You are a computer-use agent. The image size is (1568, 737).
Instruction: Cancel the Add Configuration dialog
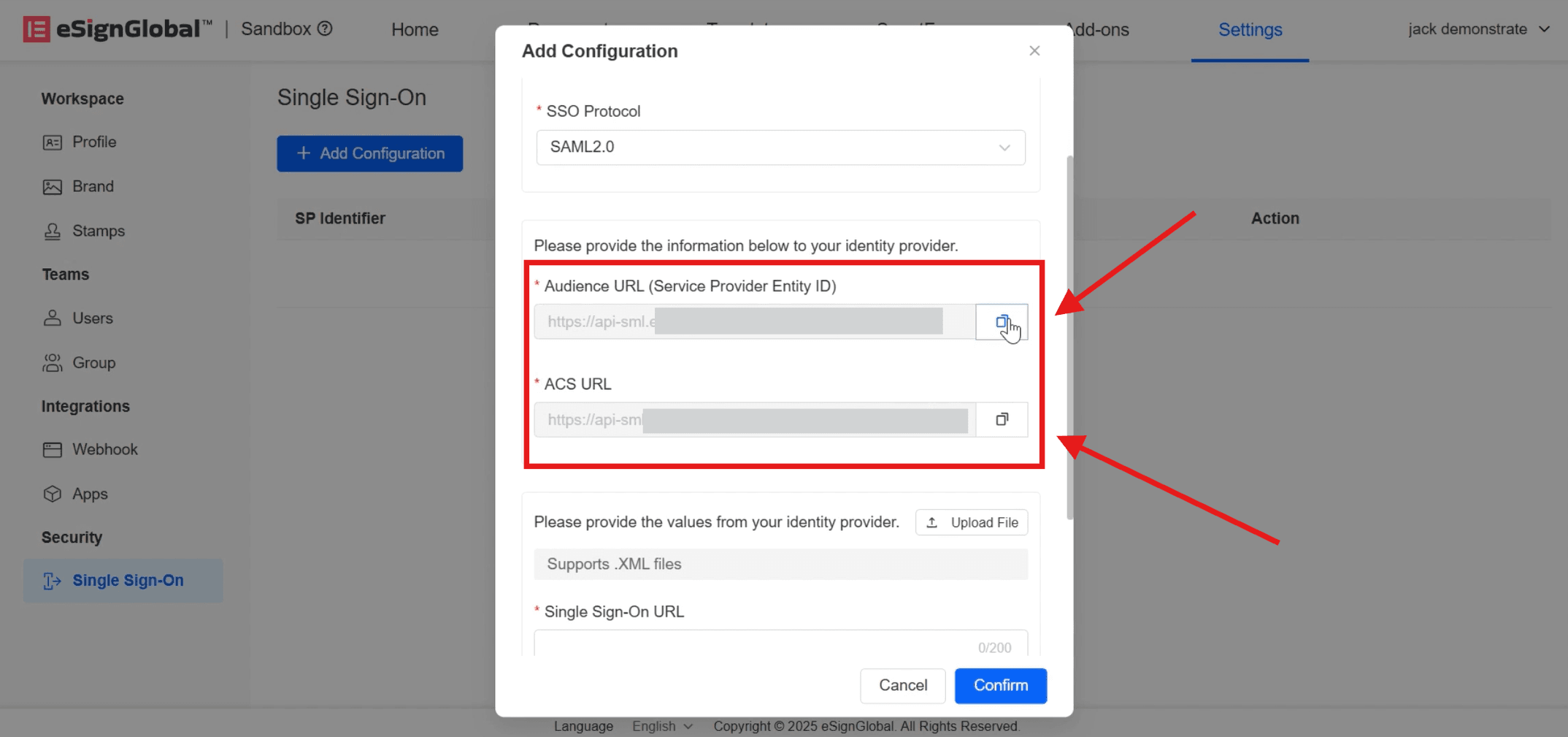[x=902, y=685]
